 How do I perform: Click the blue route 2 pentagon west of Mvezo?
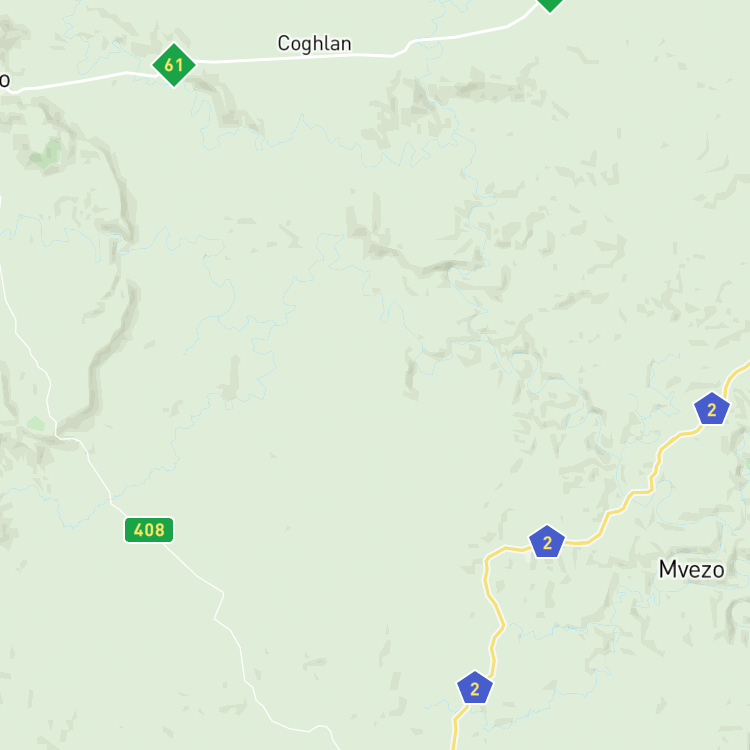547,541
